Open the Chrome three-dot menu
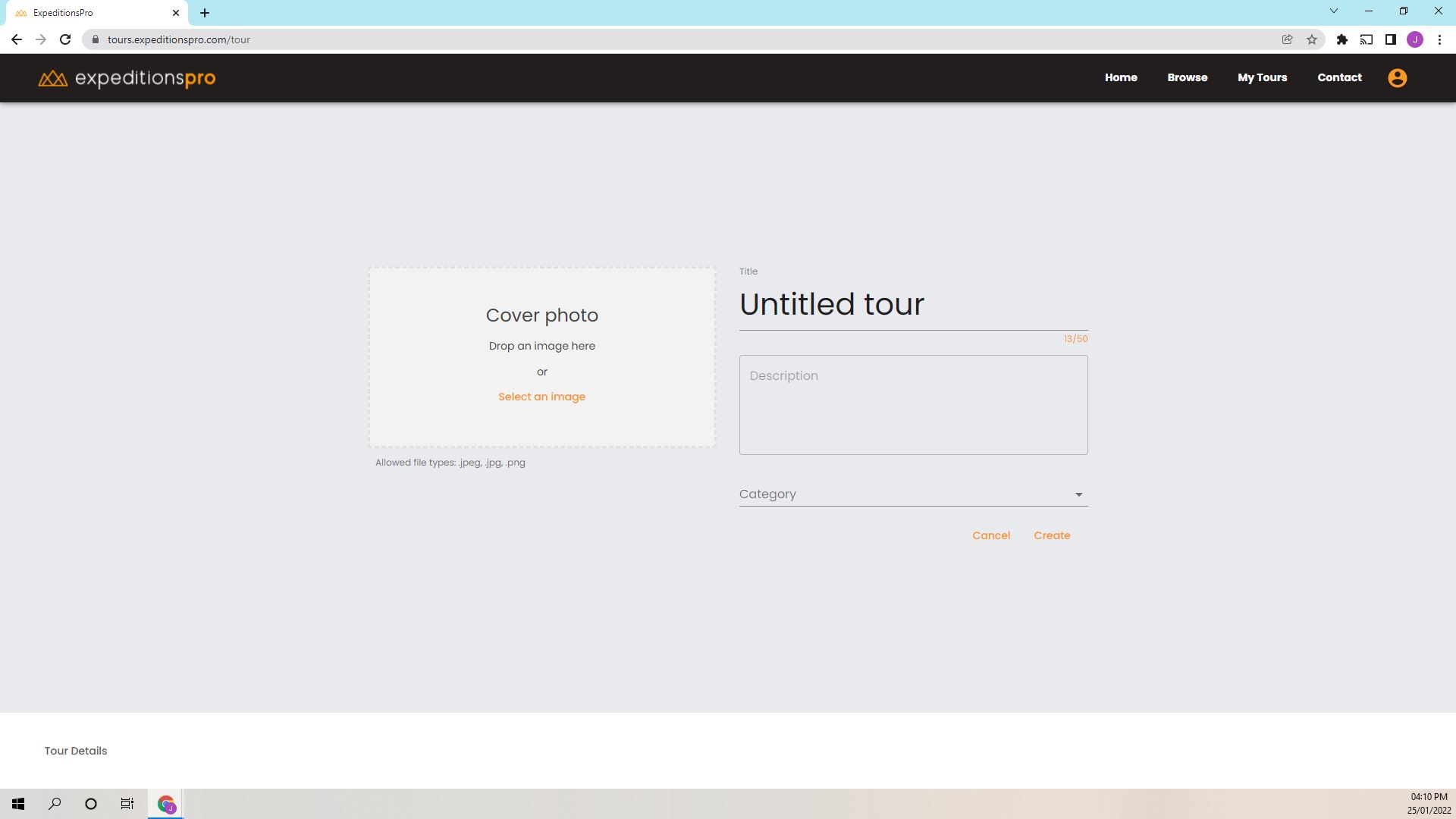The height and width of the screenshot is (819, 1456). [x=1439, y=39]
